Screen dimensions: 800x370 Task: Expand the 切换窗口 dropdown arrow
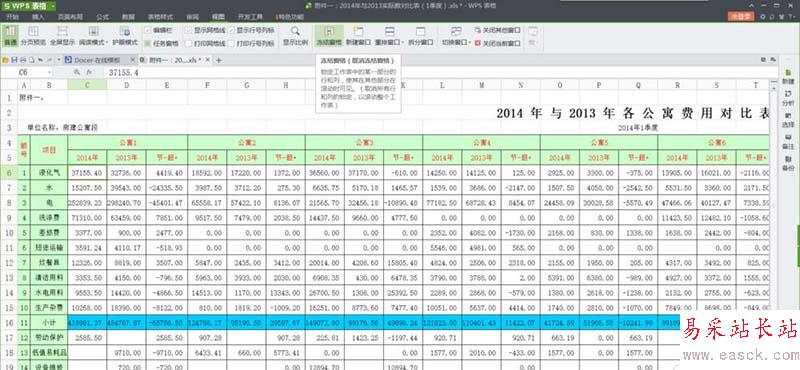point(470,43)
